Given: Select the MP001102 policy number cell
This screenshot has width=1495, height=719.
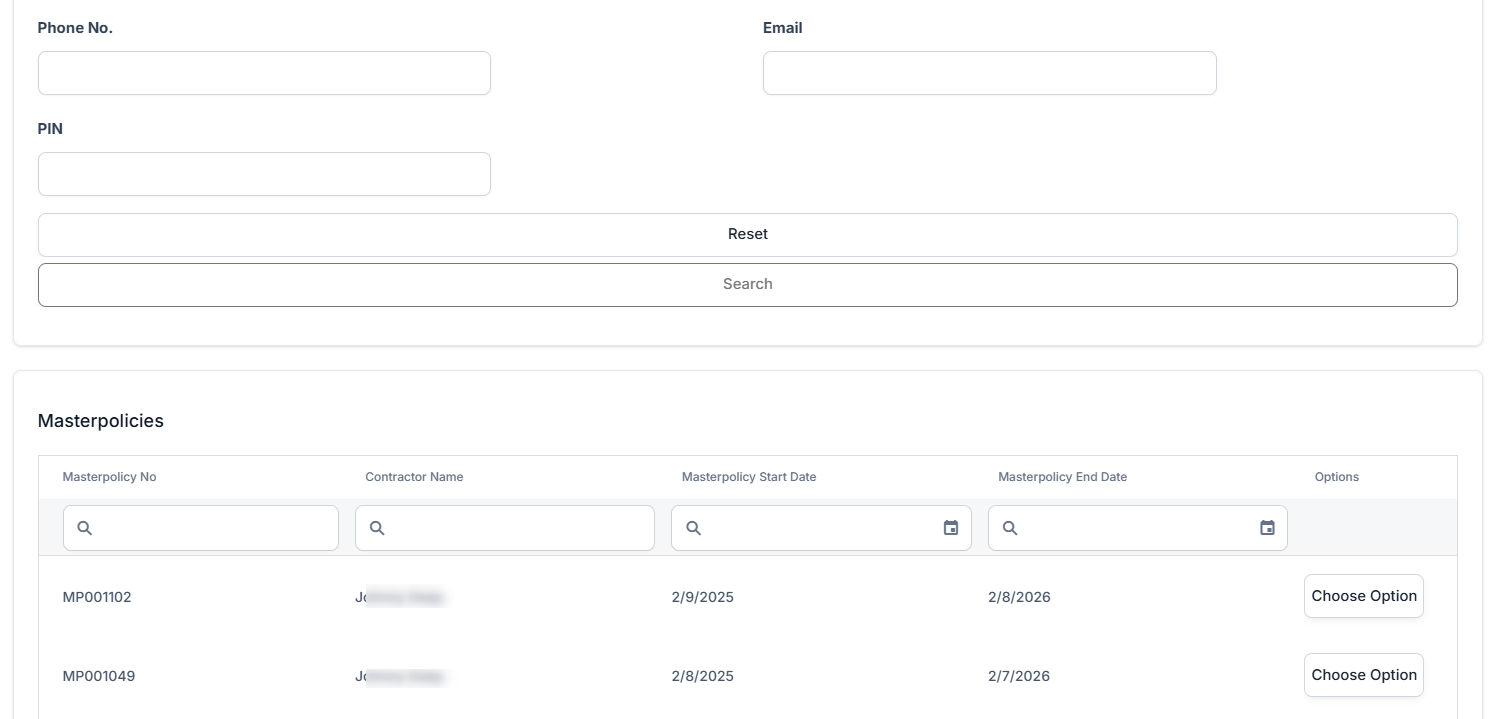Looking at the screenshot, I should (x=97, y=597).
